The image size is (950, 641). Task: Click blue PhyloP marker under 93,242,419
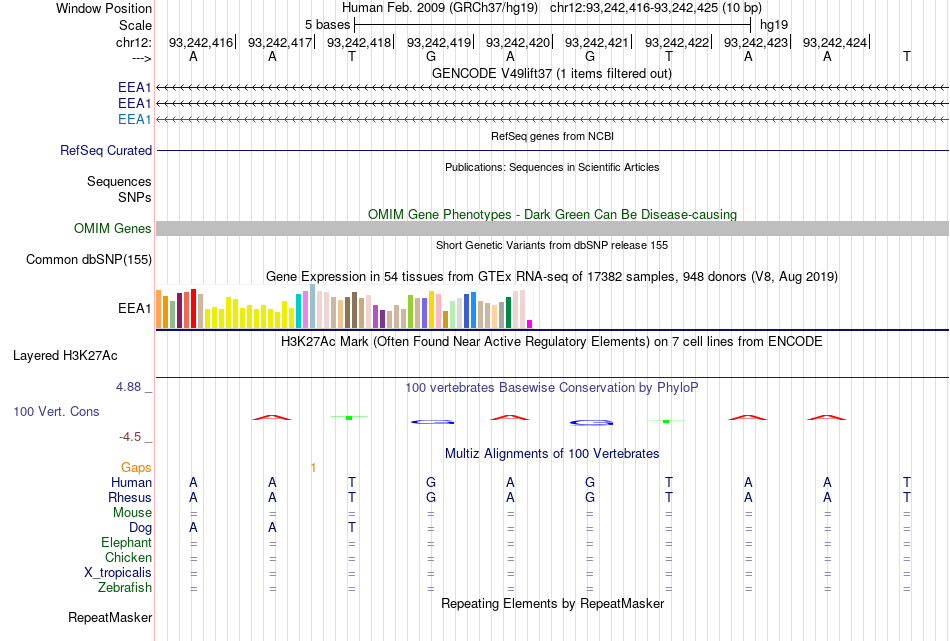(433, 422)
